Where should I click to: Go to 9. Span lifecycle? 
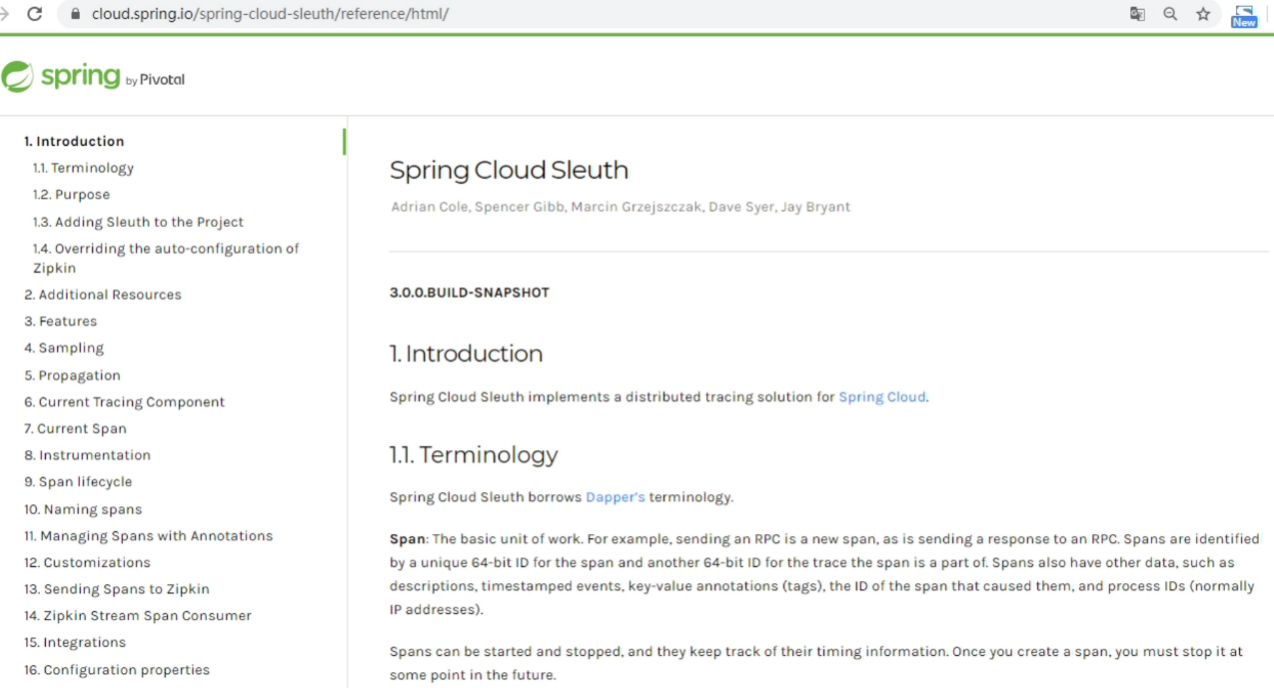[x=78, y=482]
